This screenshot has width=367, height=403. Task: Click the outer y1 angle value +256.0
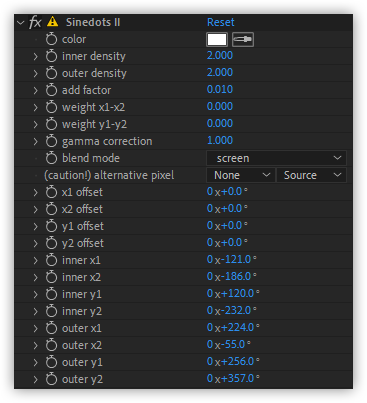click(238, 361)
